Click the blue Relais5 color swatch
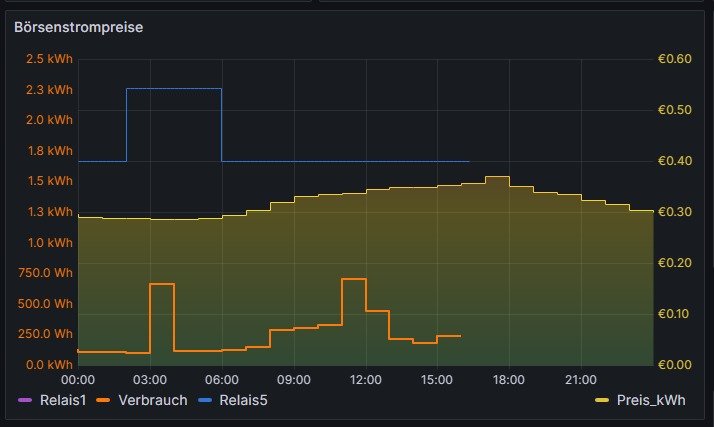Screen dimensions: 714x427 [201, 400]
